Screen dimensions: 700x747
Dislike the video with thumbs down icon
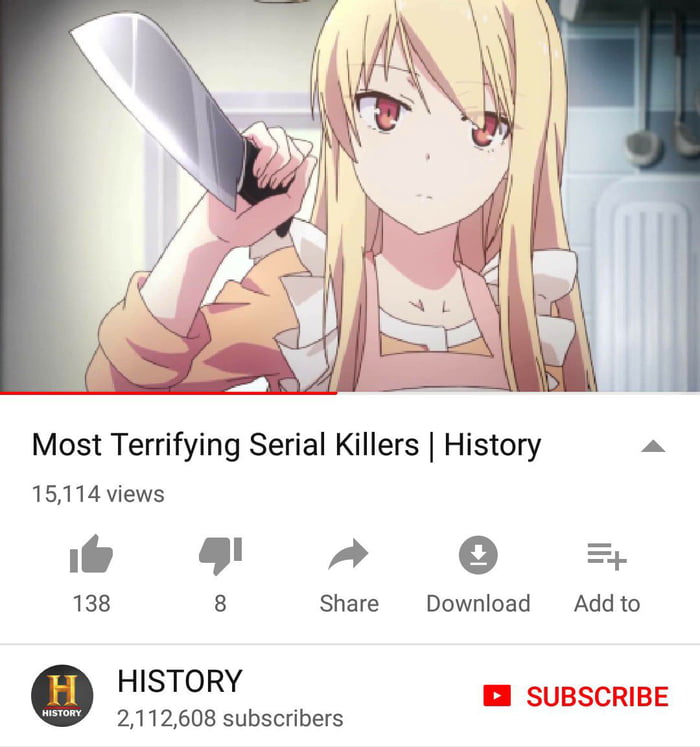click(221, 555)
